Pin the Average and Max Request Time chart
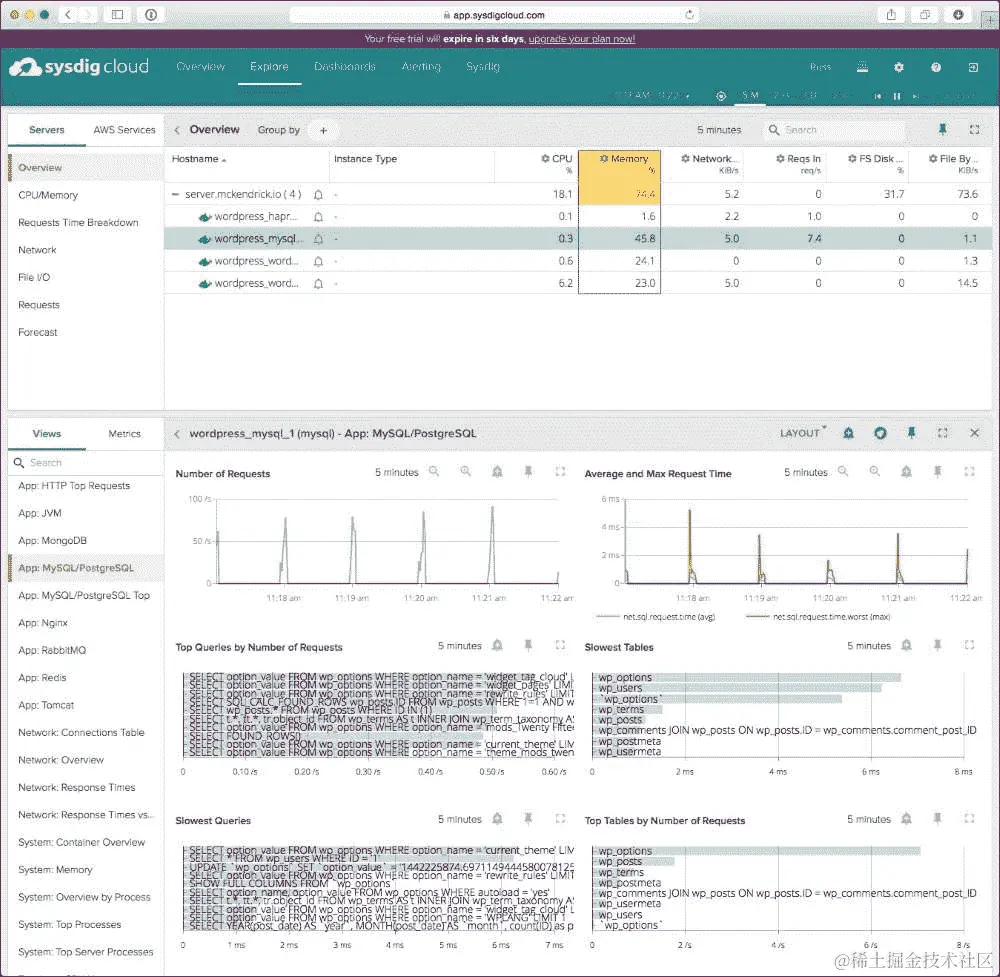Image resolution: width=1000 pixels, height=977 pixels. 938,471
